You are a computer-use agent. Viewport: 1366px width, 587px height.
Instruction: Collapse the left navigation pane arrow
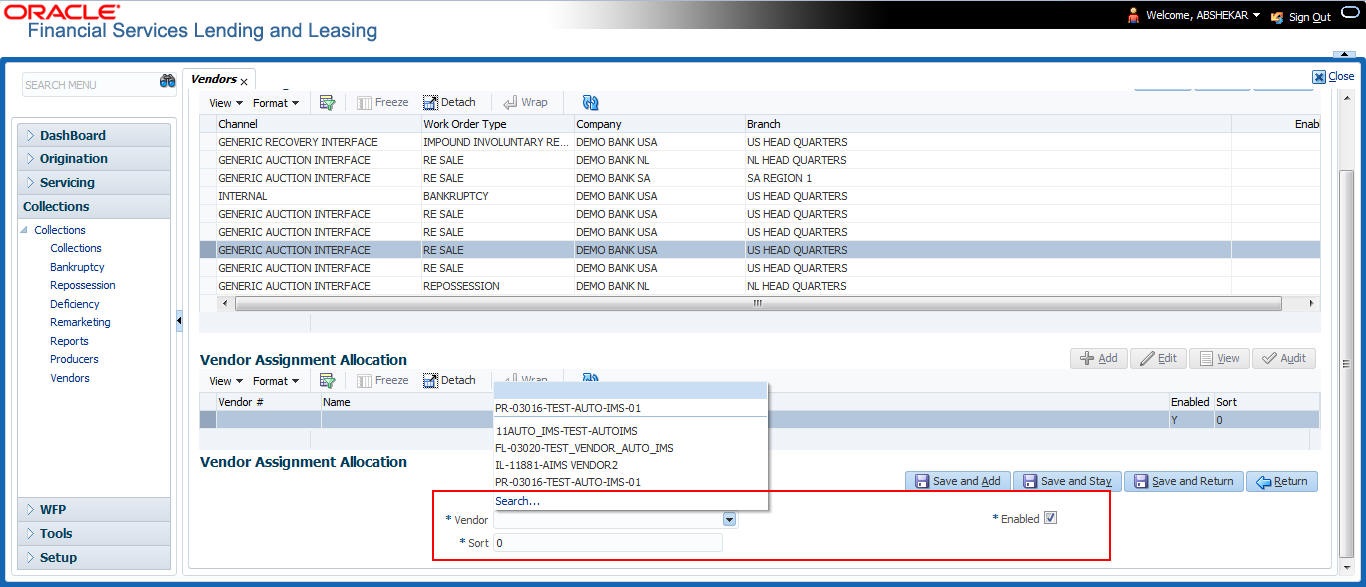pos(179,321)
